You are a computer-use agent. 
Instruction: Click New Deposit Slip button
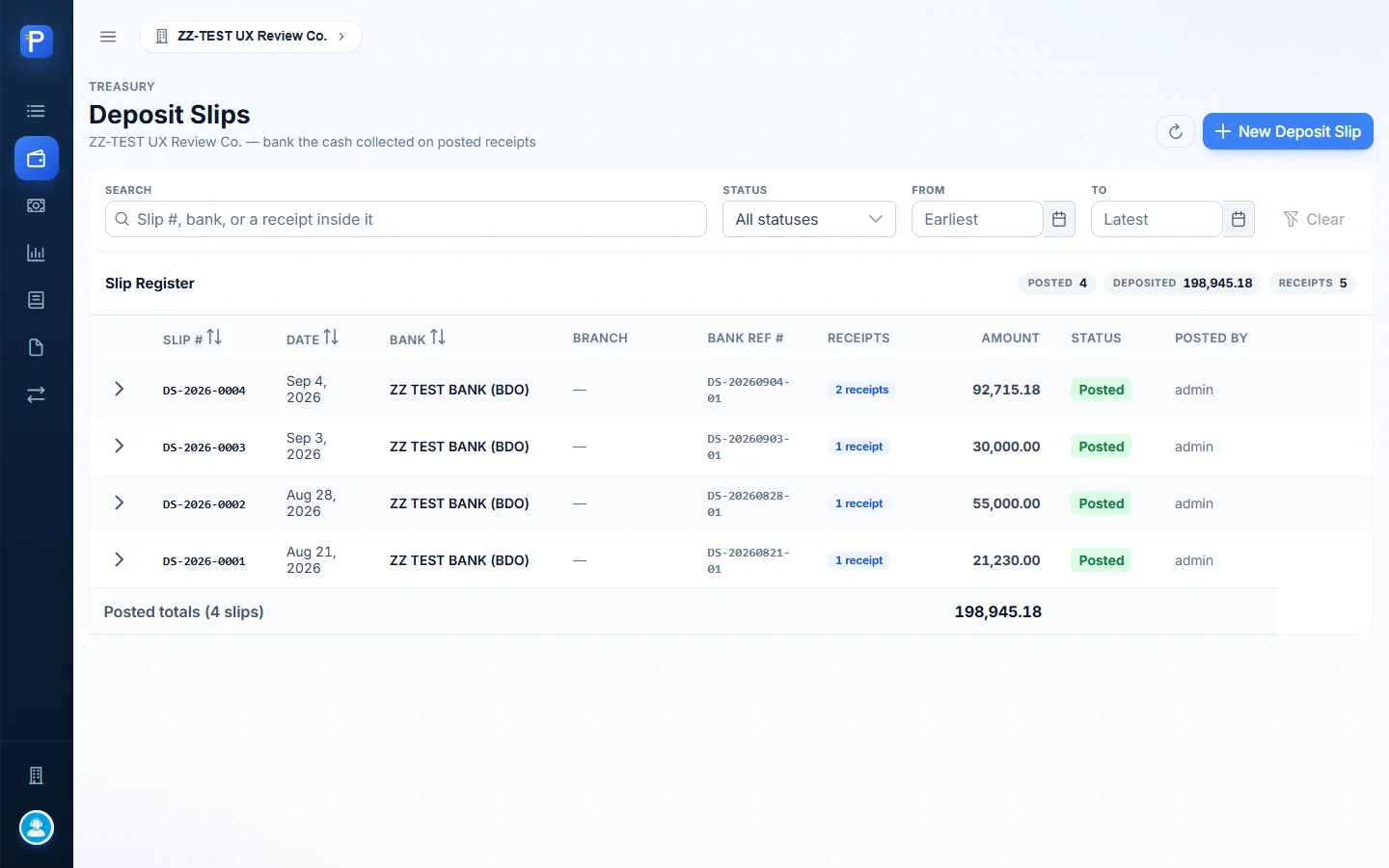1288,131
